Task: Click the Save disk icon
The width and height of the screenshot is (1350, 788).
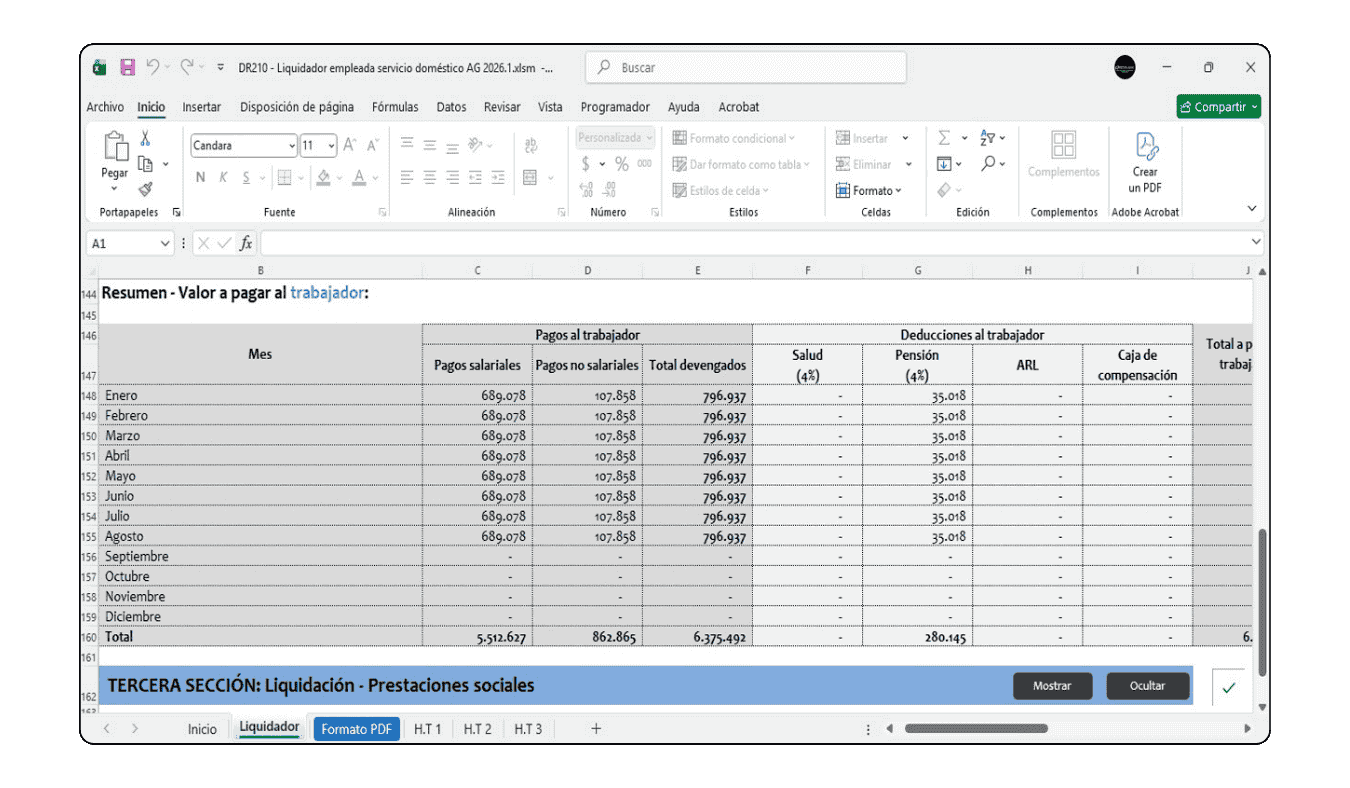Action: [127, 68]
